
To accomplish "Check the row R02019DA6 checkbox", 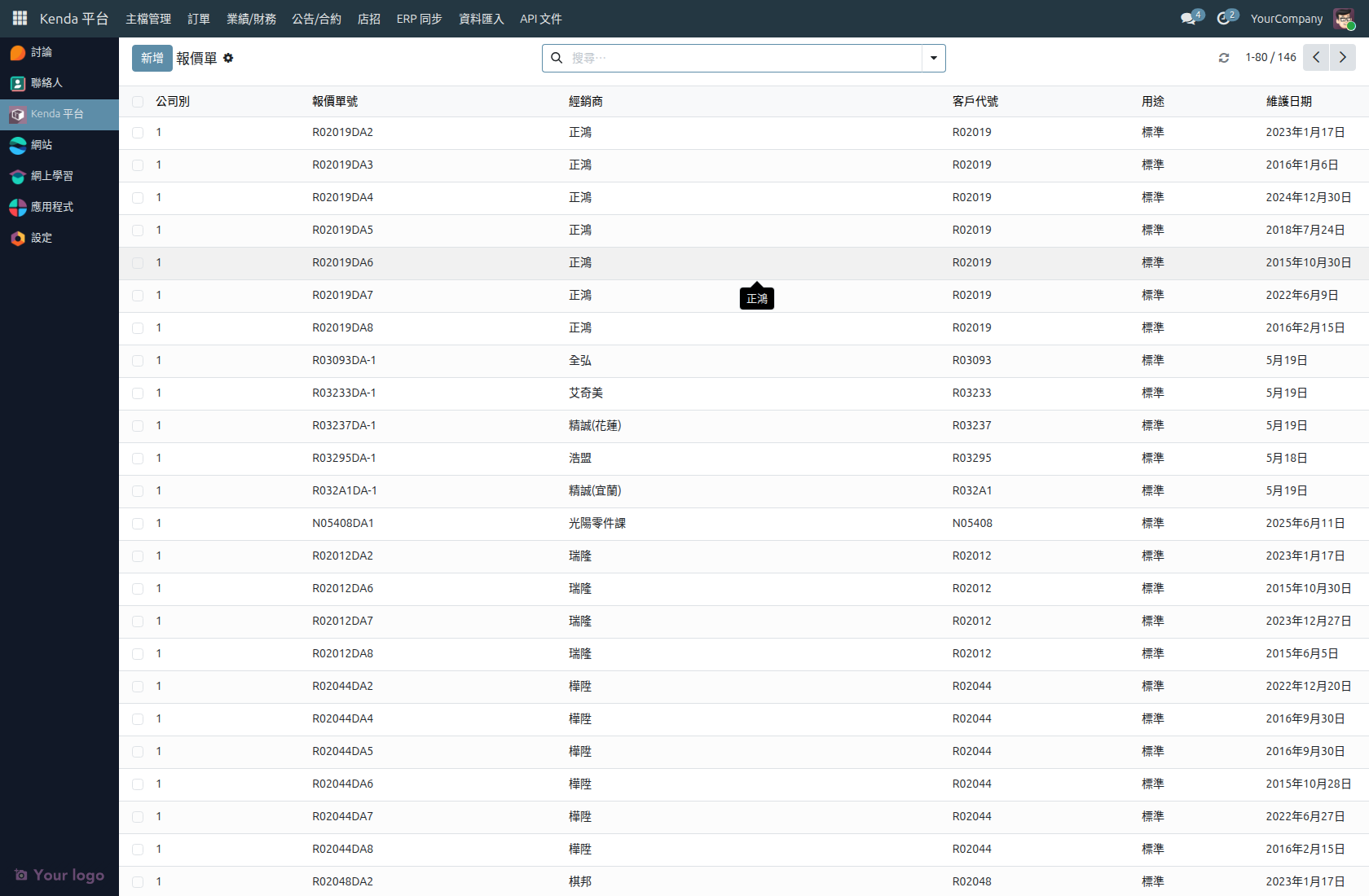I will [x=138, y=263].
